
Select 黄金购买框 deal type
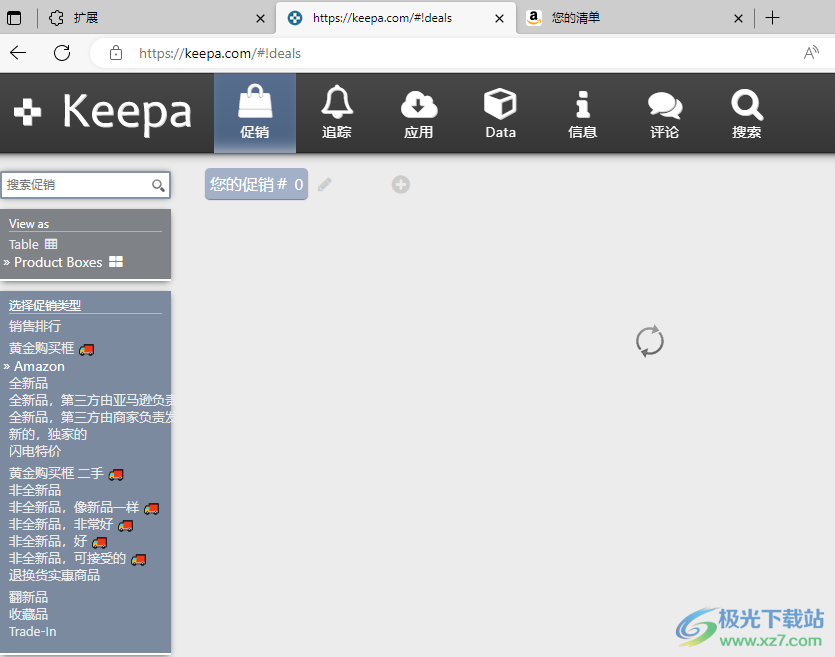pyautogui.click(x=51, y=348)
